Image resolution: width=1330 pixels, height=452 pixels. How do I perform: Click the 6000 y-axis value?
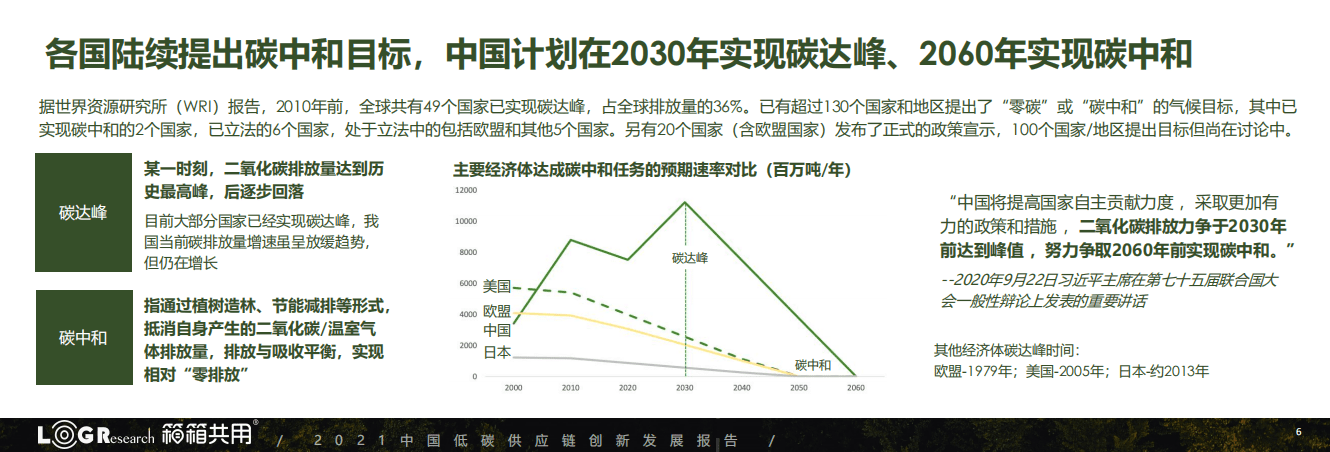469,283
